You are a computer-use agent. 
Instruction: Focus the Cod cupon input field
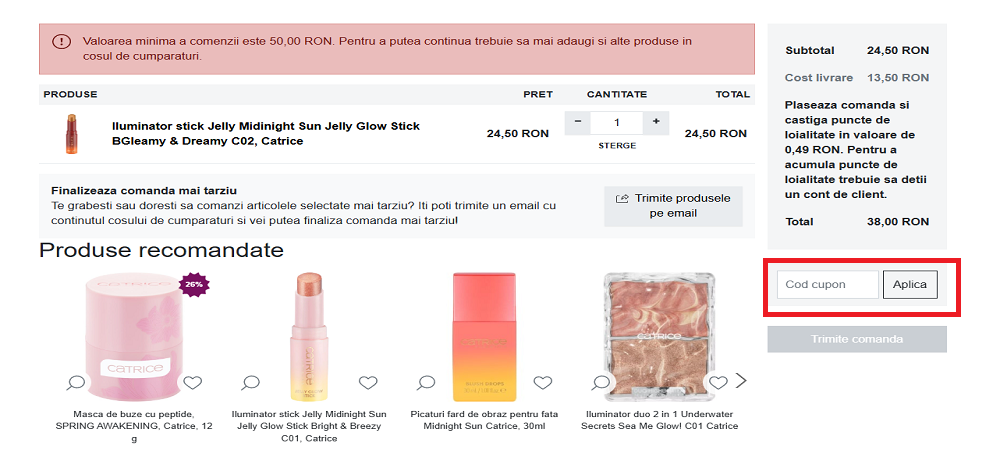tap(828, 285)
